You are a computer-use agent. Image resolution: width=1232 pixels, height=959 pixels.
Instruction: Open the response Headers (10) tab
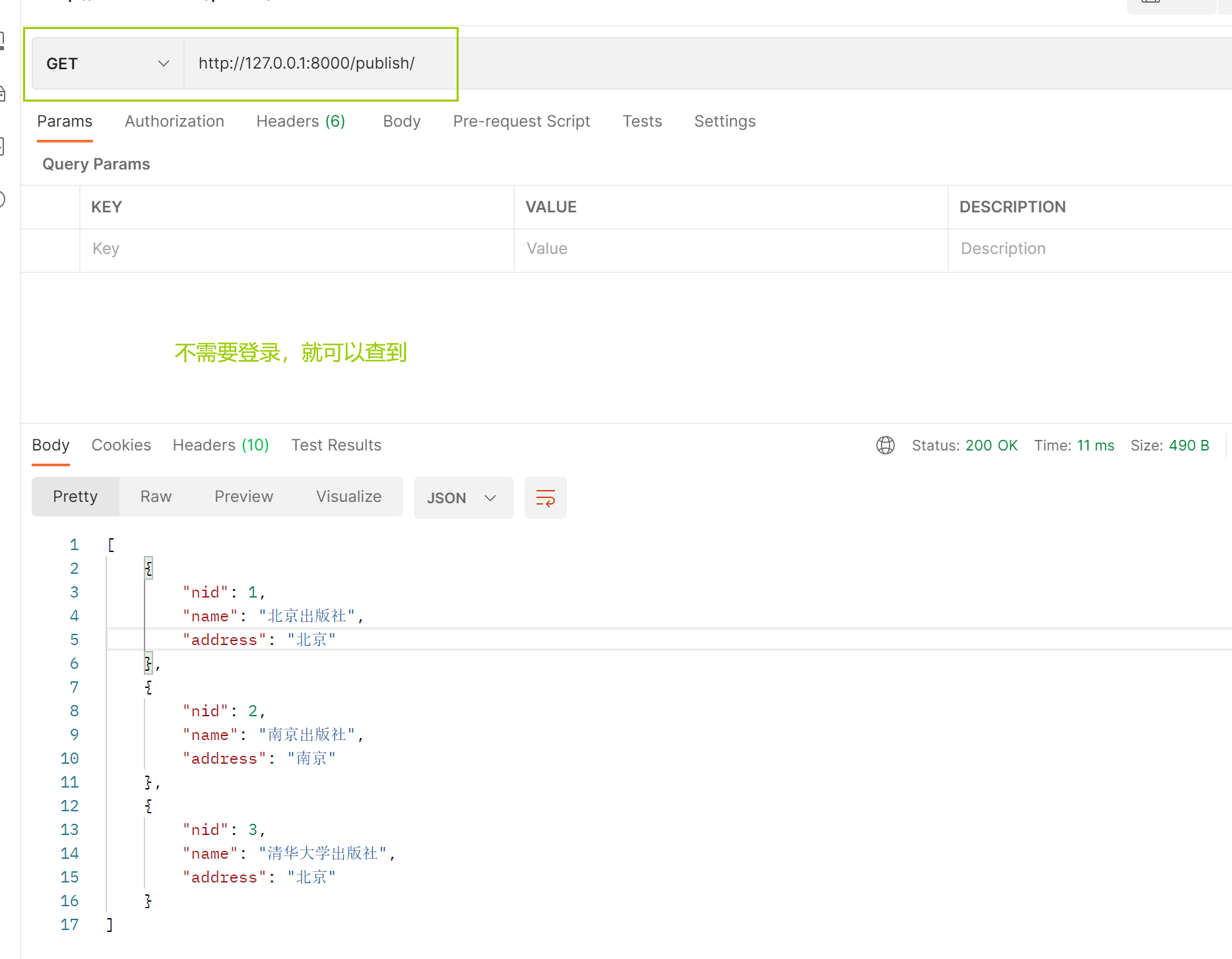tap(220, 445)
